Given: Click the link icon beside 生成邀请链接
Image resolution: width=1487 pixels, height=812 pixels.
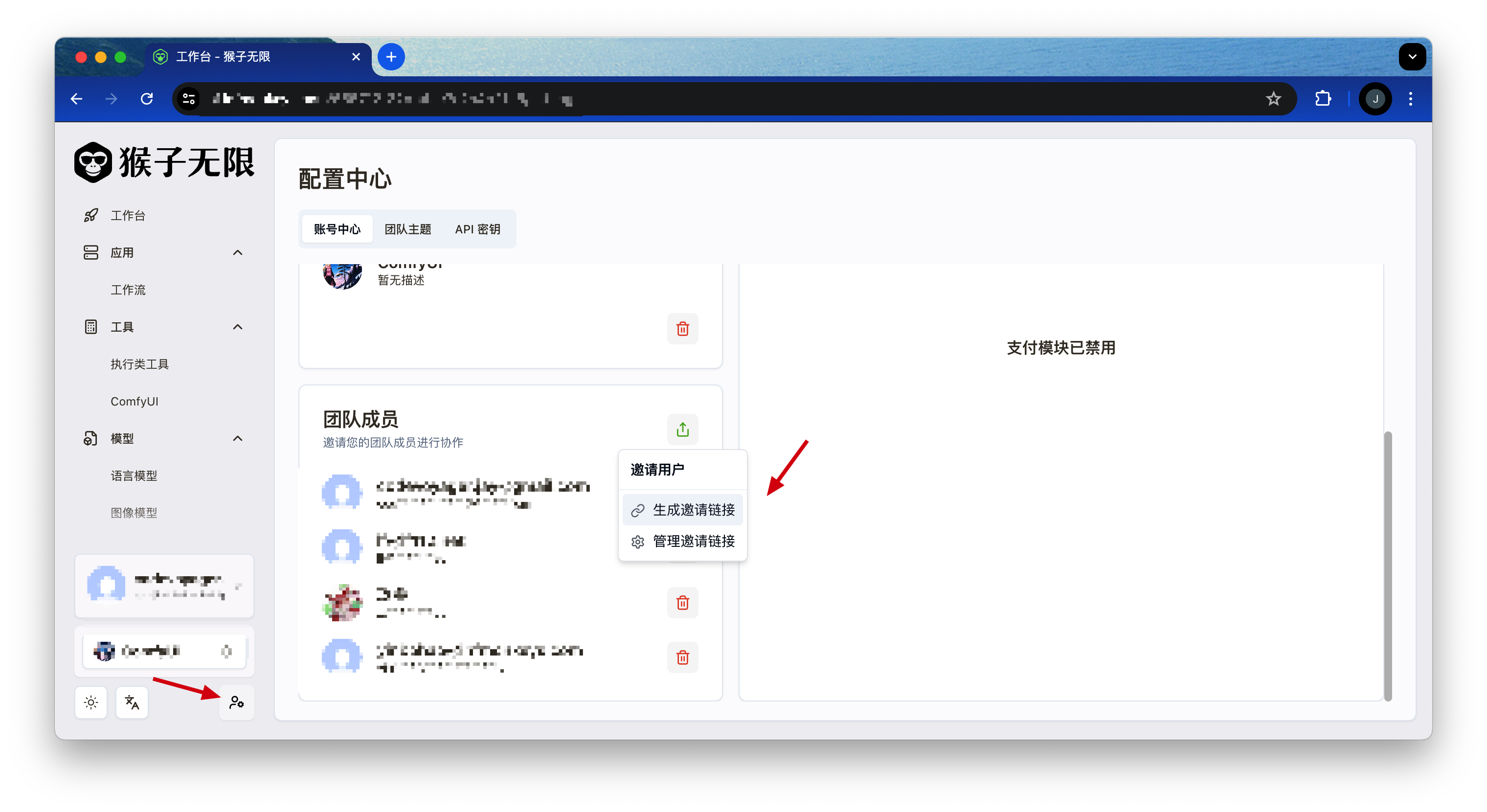Looking at the screenshot, I should (638, 510).
